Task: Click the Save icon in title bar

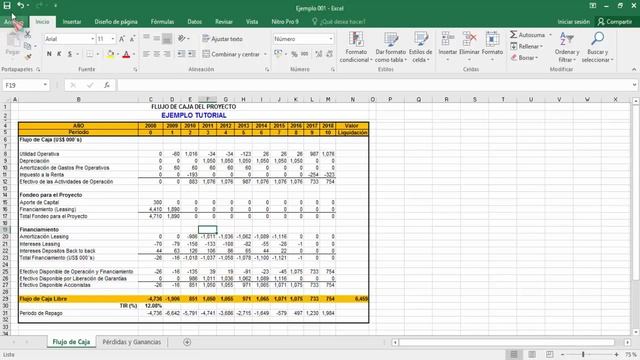Action: 7,5
